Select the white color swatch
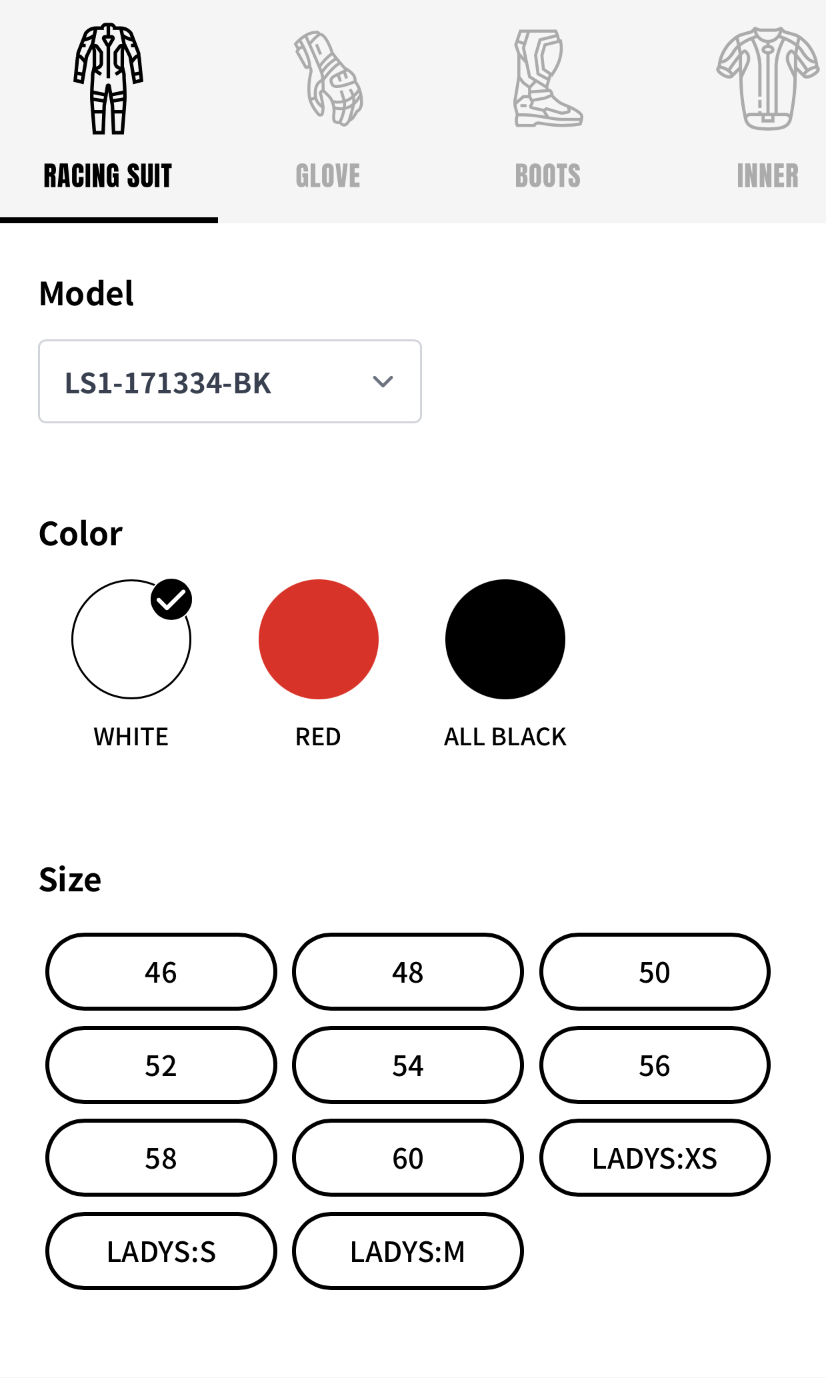This screenshot has height=1378, width=826. tap(131, 640)
